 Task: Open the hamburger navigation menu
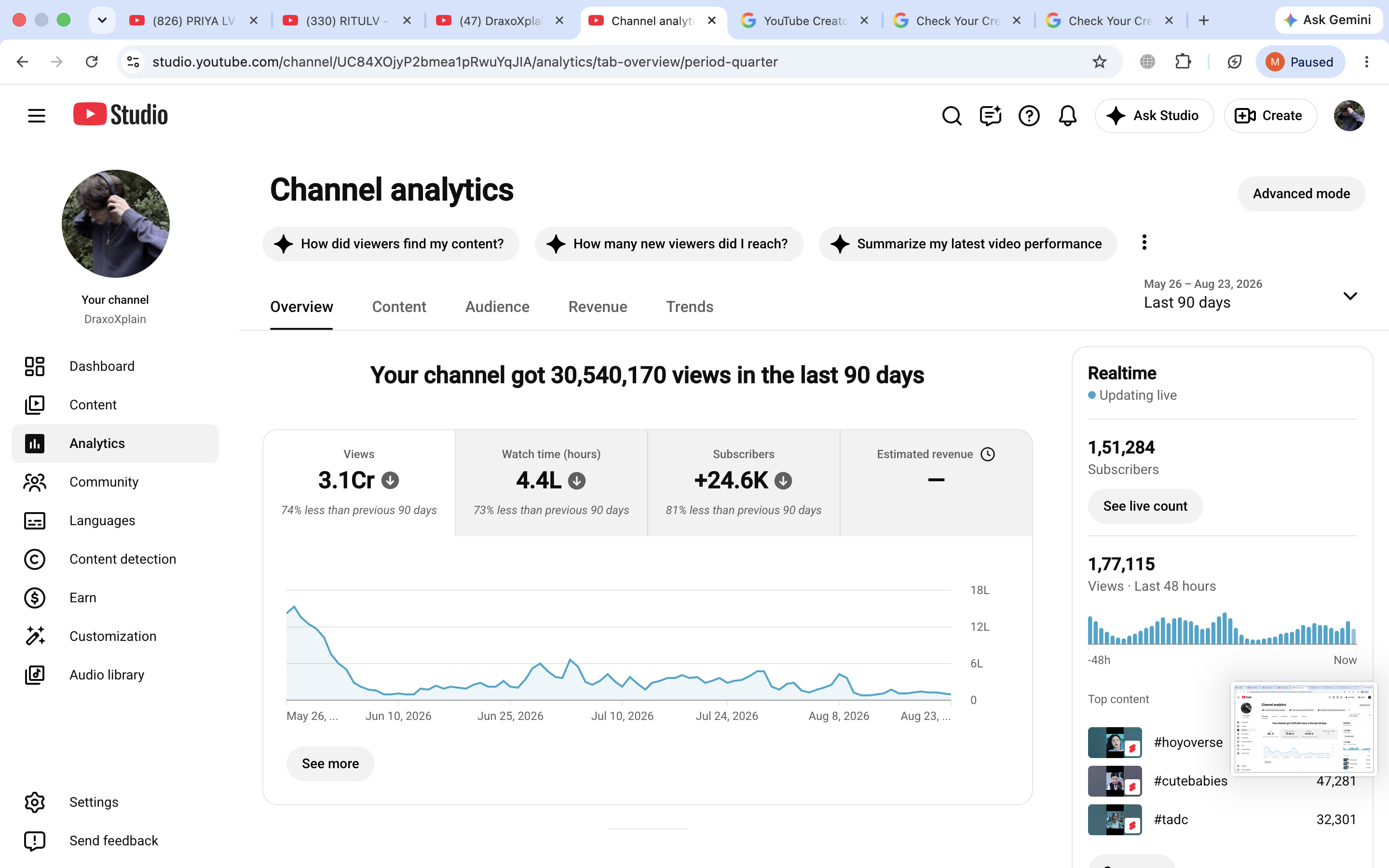(36, 115)
